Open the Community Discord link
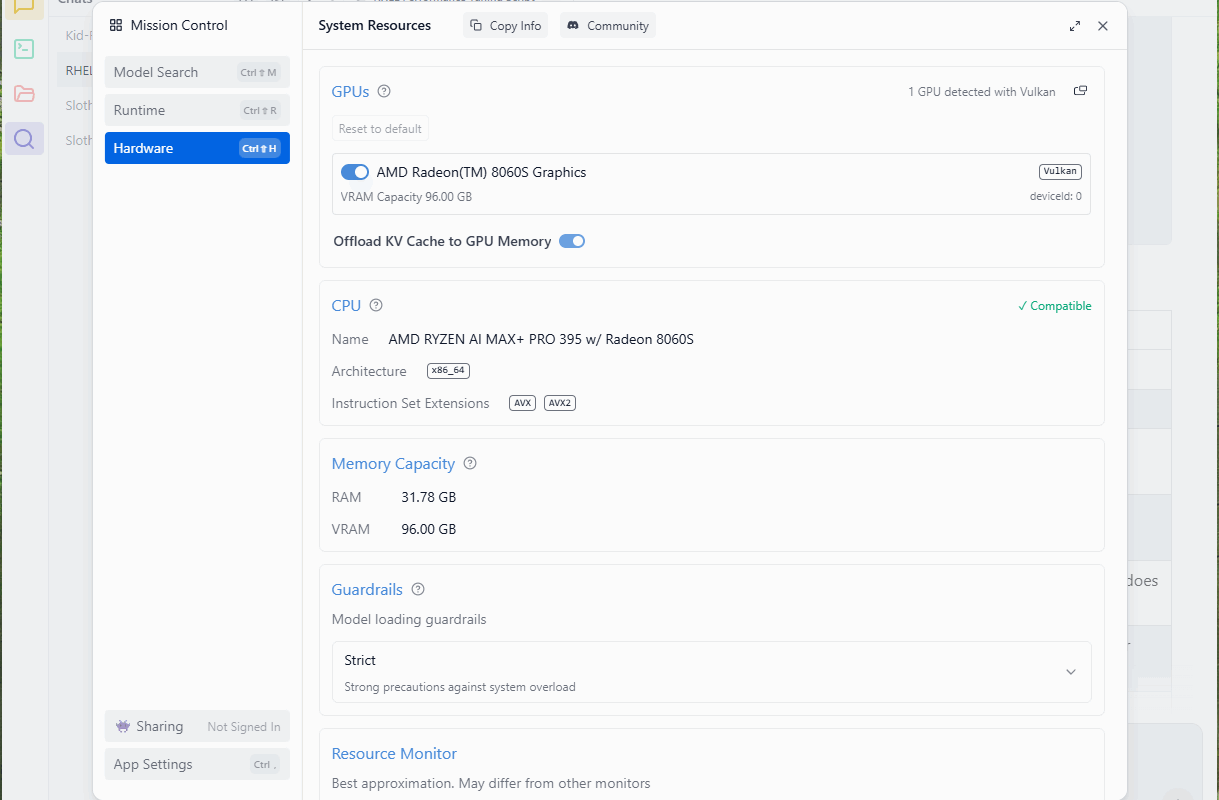This screenshot has width=1219, height=800. tap(607, 26)
